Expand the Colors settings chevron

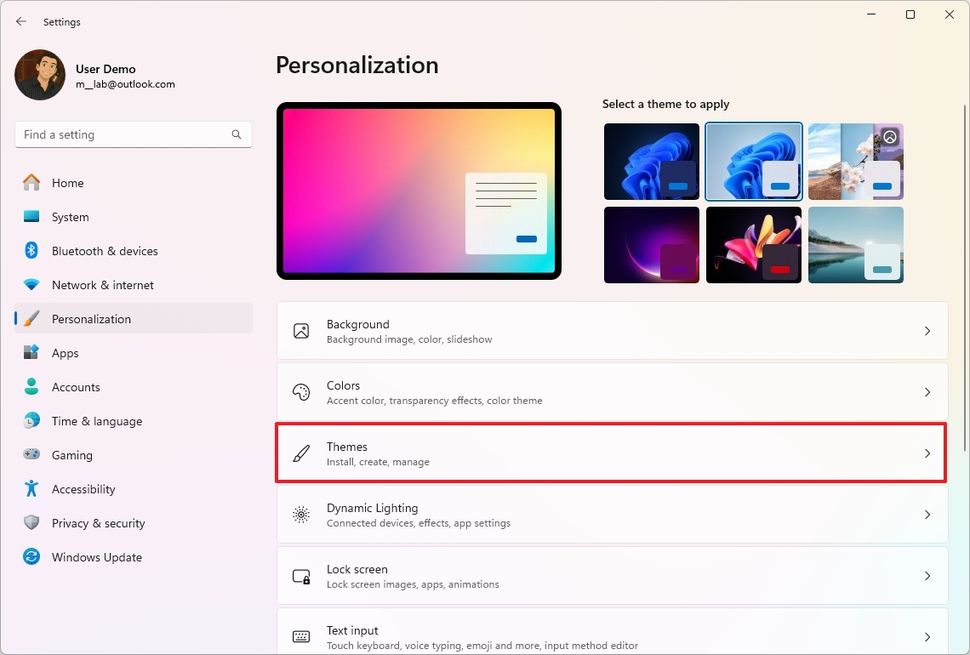click(x=927, y=392)
